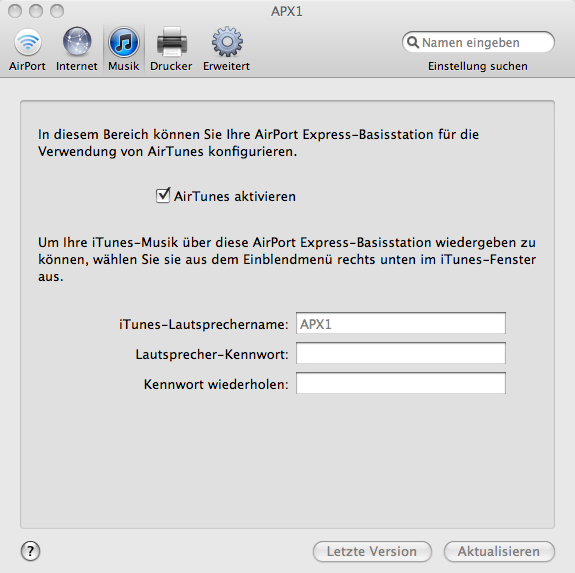Click the zoom window button
This screenshot has height=573, width=575.
click(57, 11)
